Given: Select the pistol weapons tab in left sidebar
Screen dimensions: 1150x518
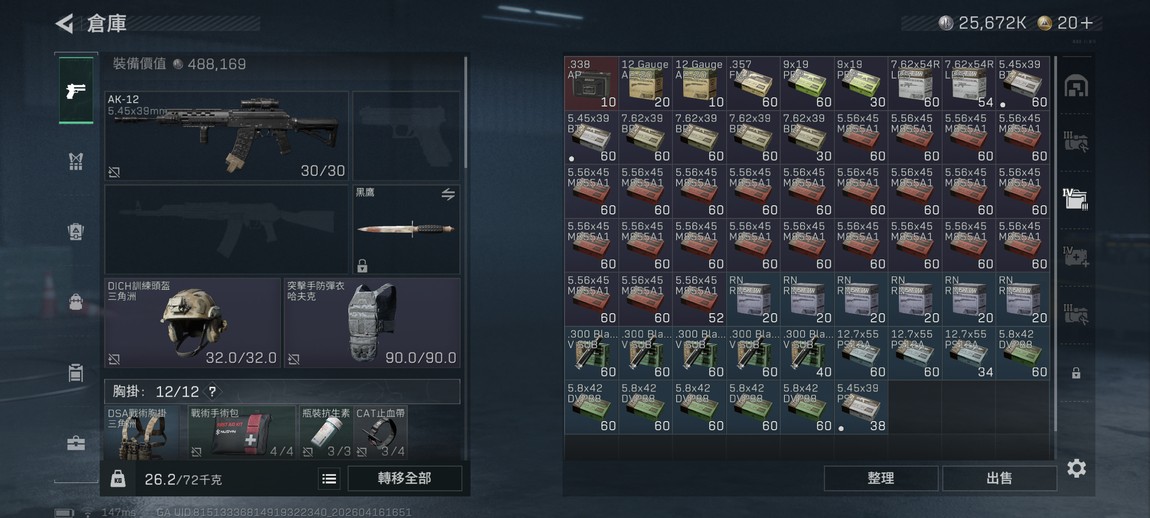Looking at the screenshot, I should click(x=76, y=90).
